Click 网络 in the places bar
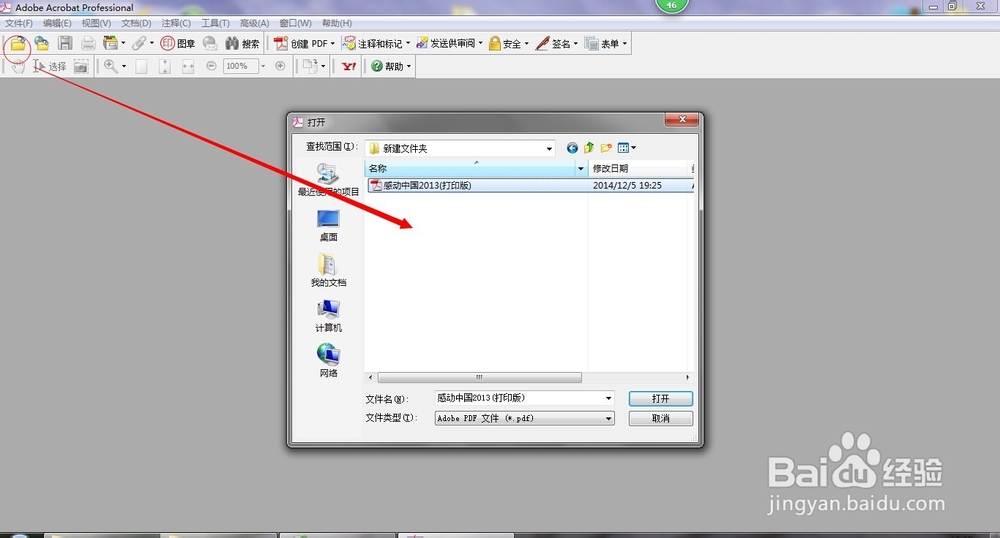Image resolution: width=1000 pixels, height=538 pixels. pyautogui.click(x=328, y=361)
